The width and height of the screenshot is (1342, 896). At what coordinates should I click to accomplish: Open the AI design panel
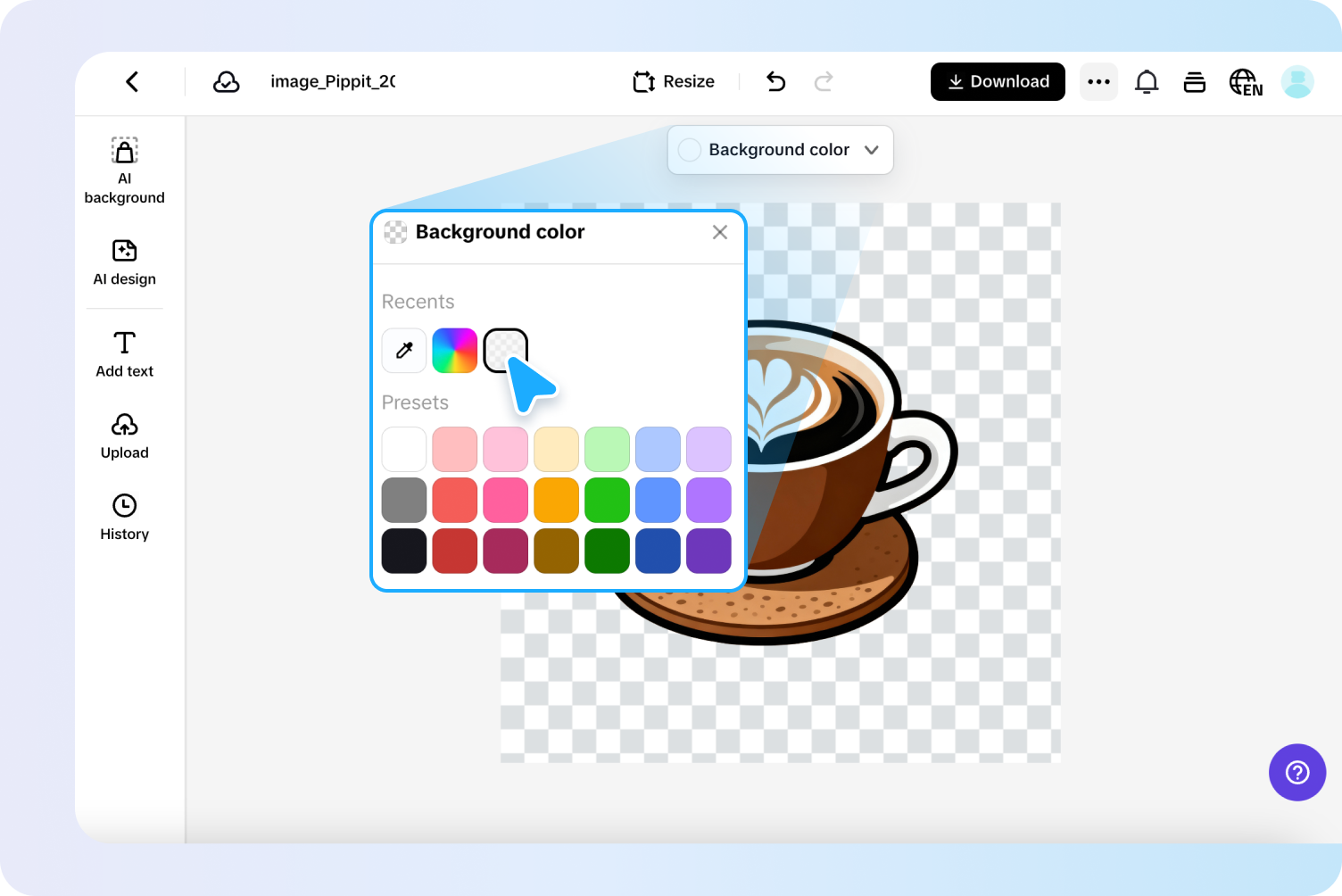pyautogui.click(x=124, y=263)
